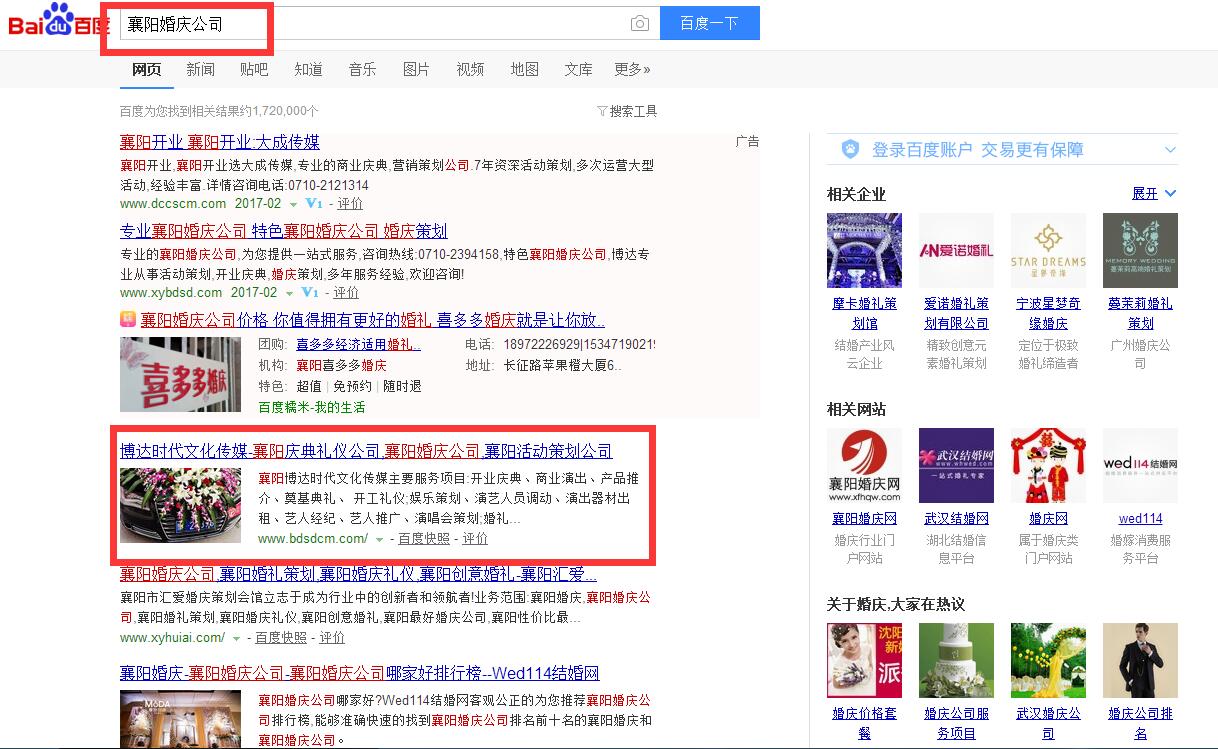1218x749 pixels.
Task: Expand dropdown arrow next to www.dccscm.com
Action: [x=294, y=204]
